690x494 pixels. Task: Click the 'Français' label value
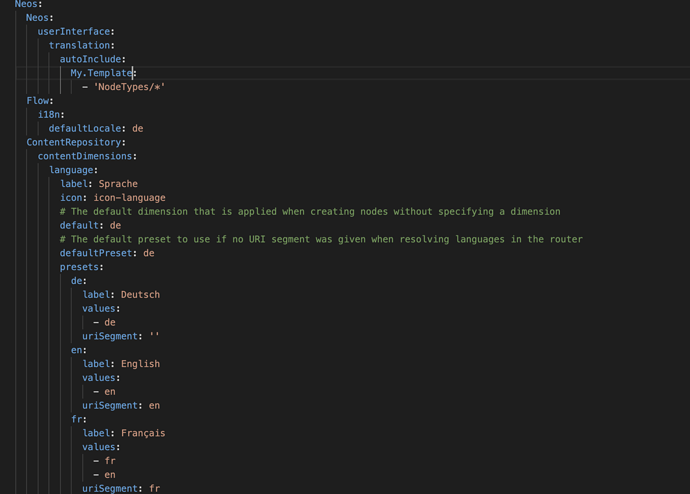[x=143, y=433]
